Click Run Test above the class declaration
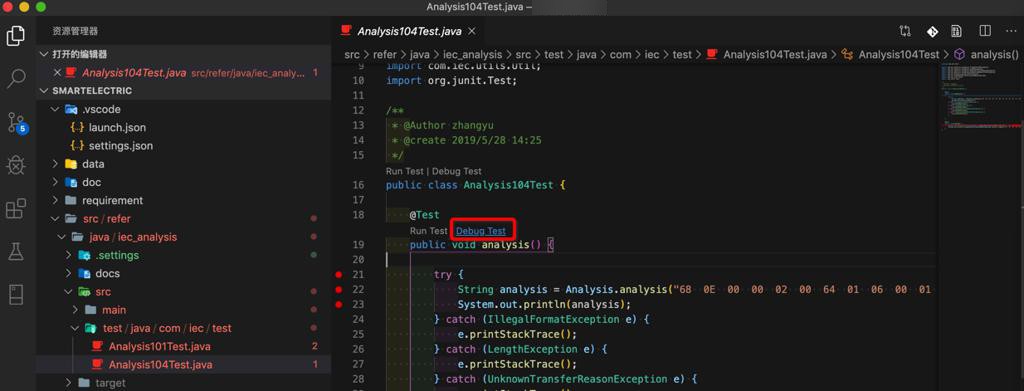The width and height of the screenshot is (1024, 391). pyautogui.click(x=404, y=171)
